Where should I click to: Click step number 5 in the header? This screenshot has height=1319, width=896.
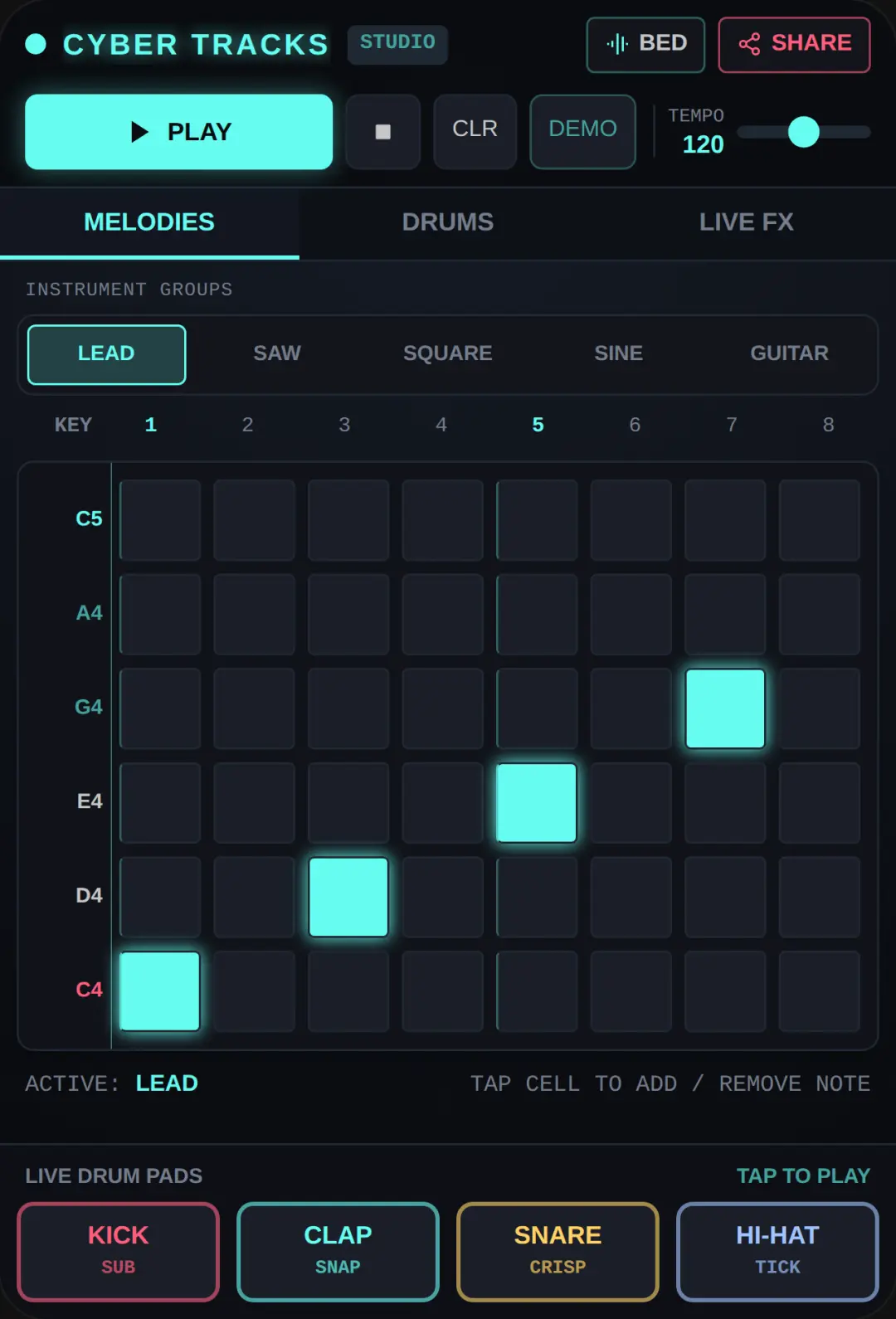tap(538, 425)
